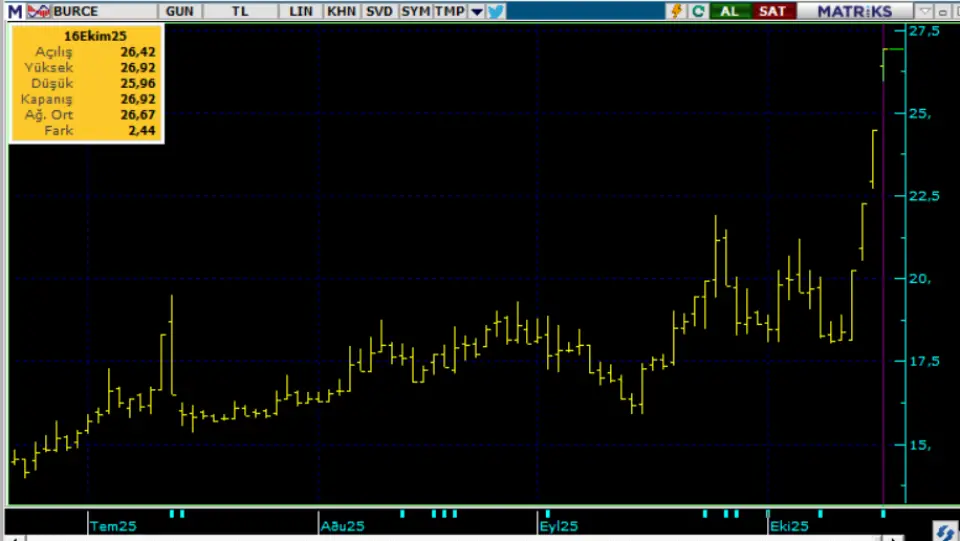Viewport: 960px width, 541px height.
Task: Click the chart symbol icon beside BURCE
Action: coord(39,11)
